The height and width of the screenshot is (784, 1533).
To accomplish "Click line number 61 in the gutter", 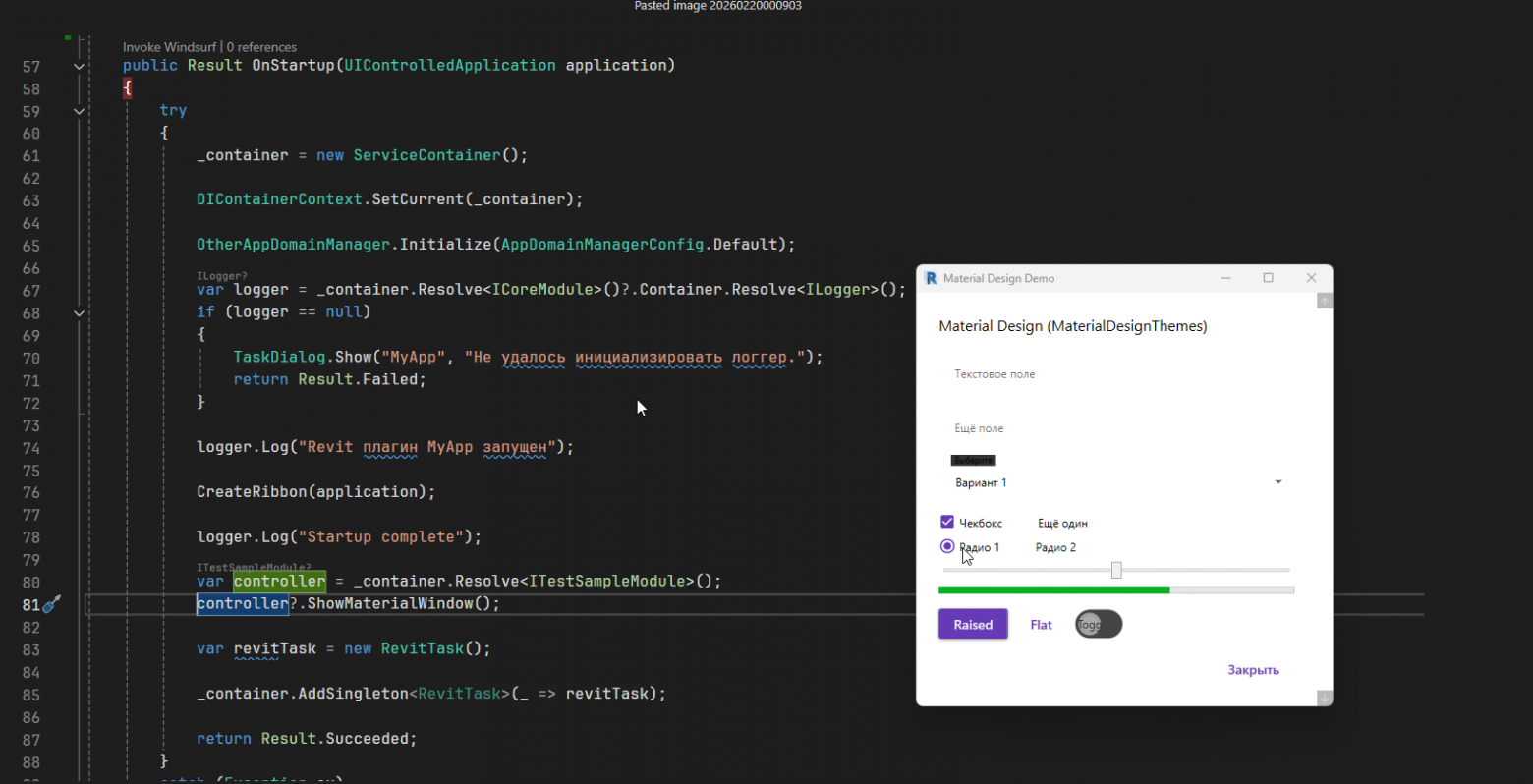I will tap(31, 156).
